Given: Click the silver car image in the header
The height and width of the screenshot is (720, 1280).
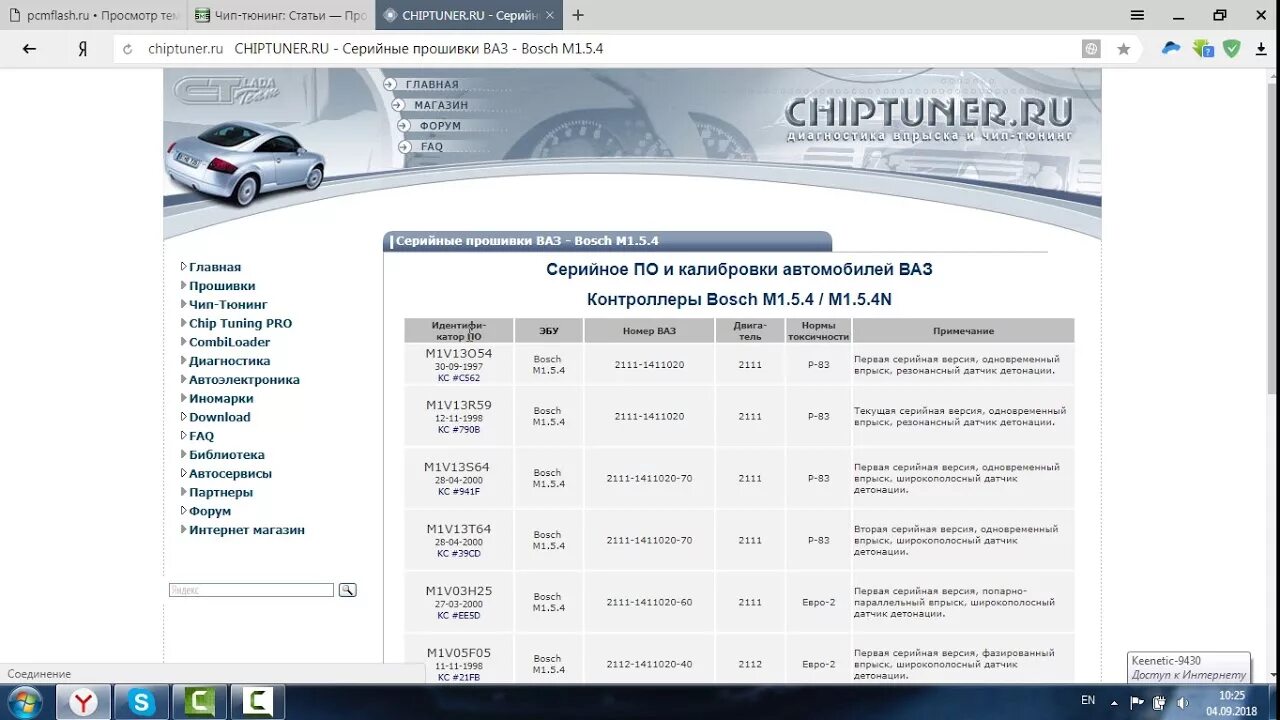Looking at the screenshot, I should 245,162.
